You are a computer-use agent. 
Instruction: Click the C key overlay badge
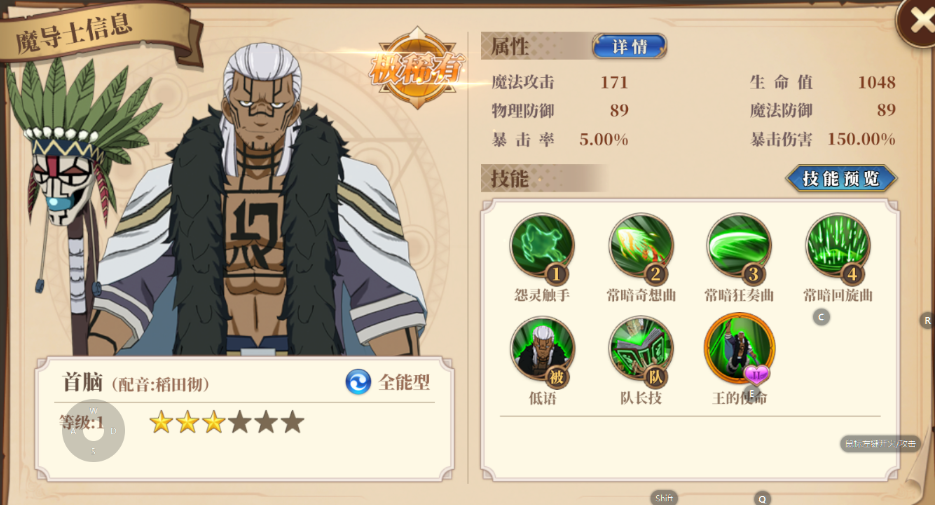pyautogui.click(x=821, y=317)
